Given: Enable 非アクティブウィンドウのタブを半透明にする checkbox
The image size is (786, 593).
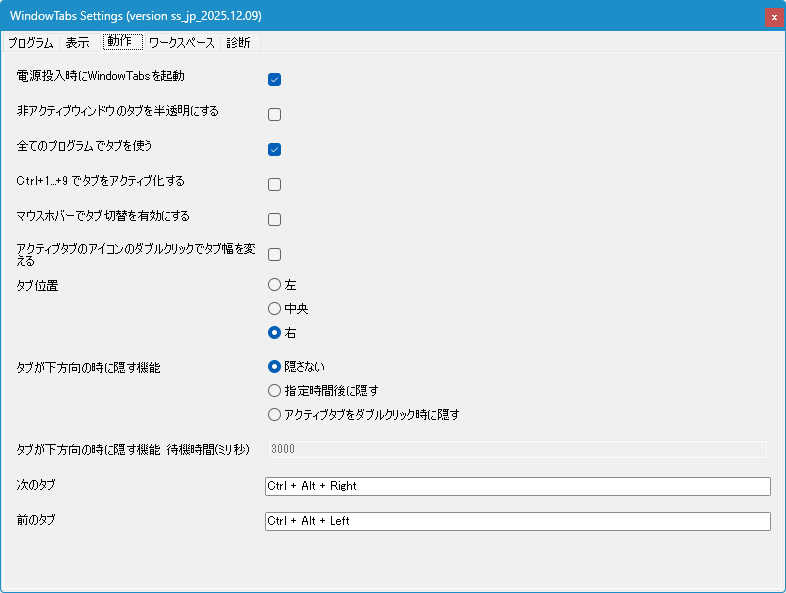Looking at the screenshot, I should (274, 114).
